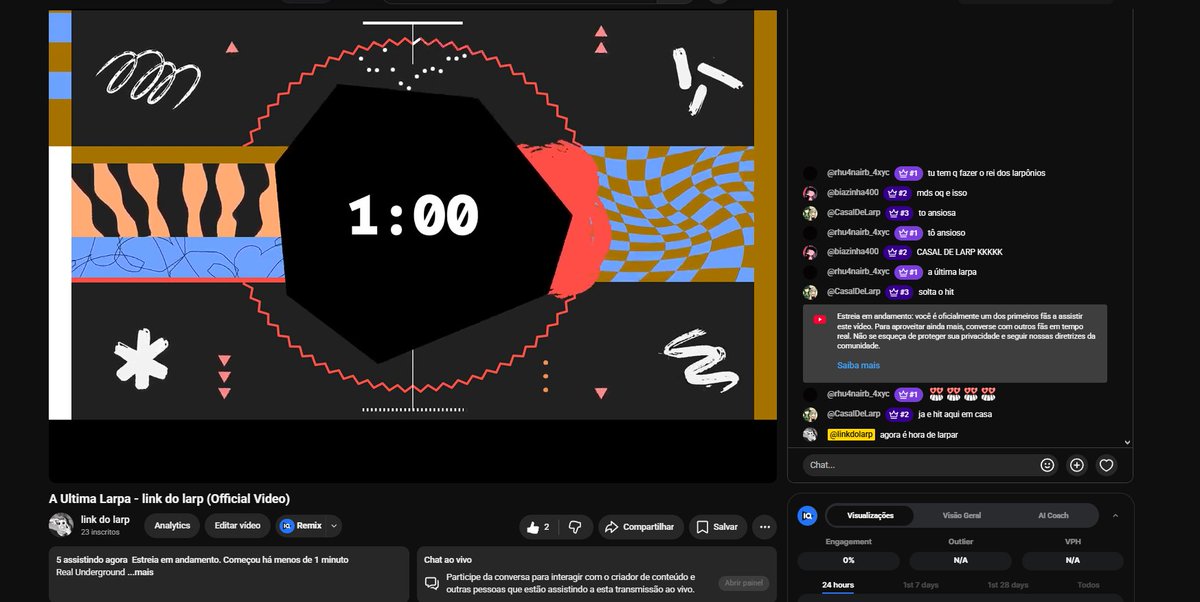The width and height of the screenshot is (1200, 602).
Task: Click the plus icon beside chat input
Action: coord(1077,465)
